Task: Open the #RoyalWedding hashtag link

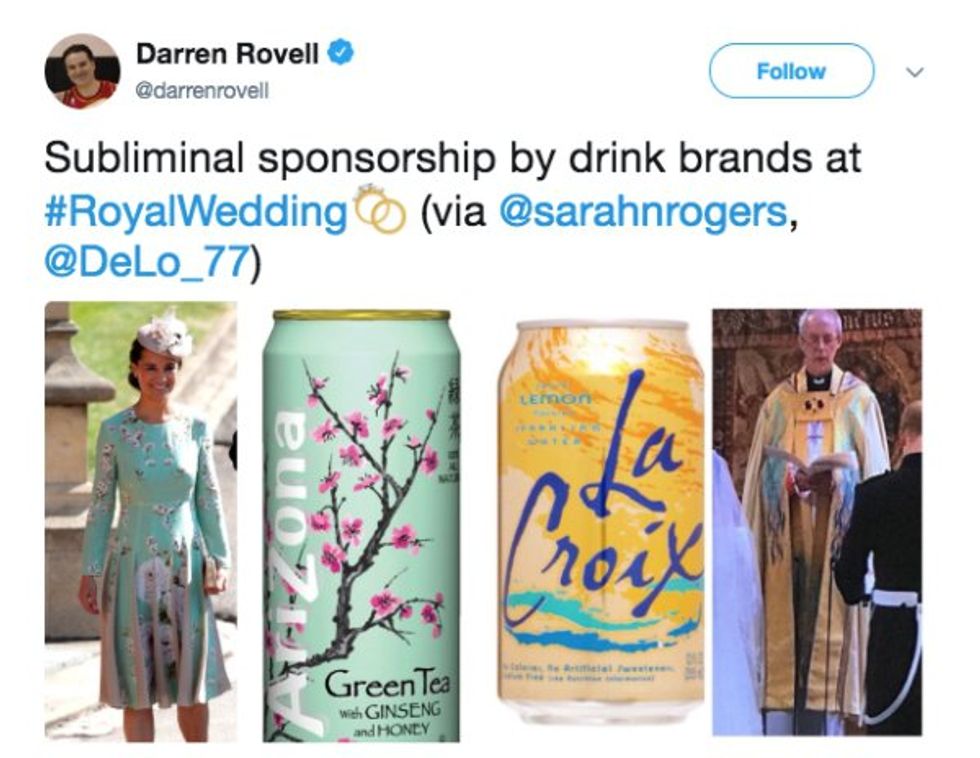Action: pos(196,211)
